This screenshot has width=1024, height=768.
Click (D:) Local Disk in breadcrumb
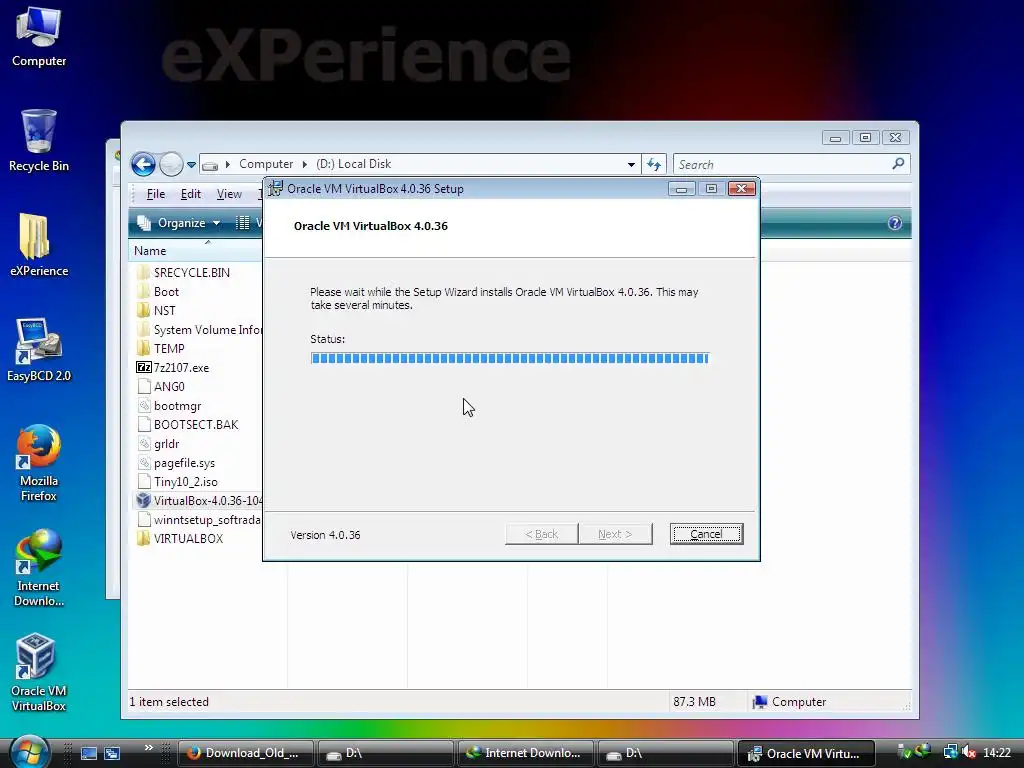click(x=353, y=164)
